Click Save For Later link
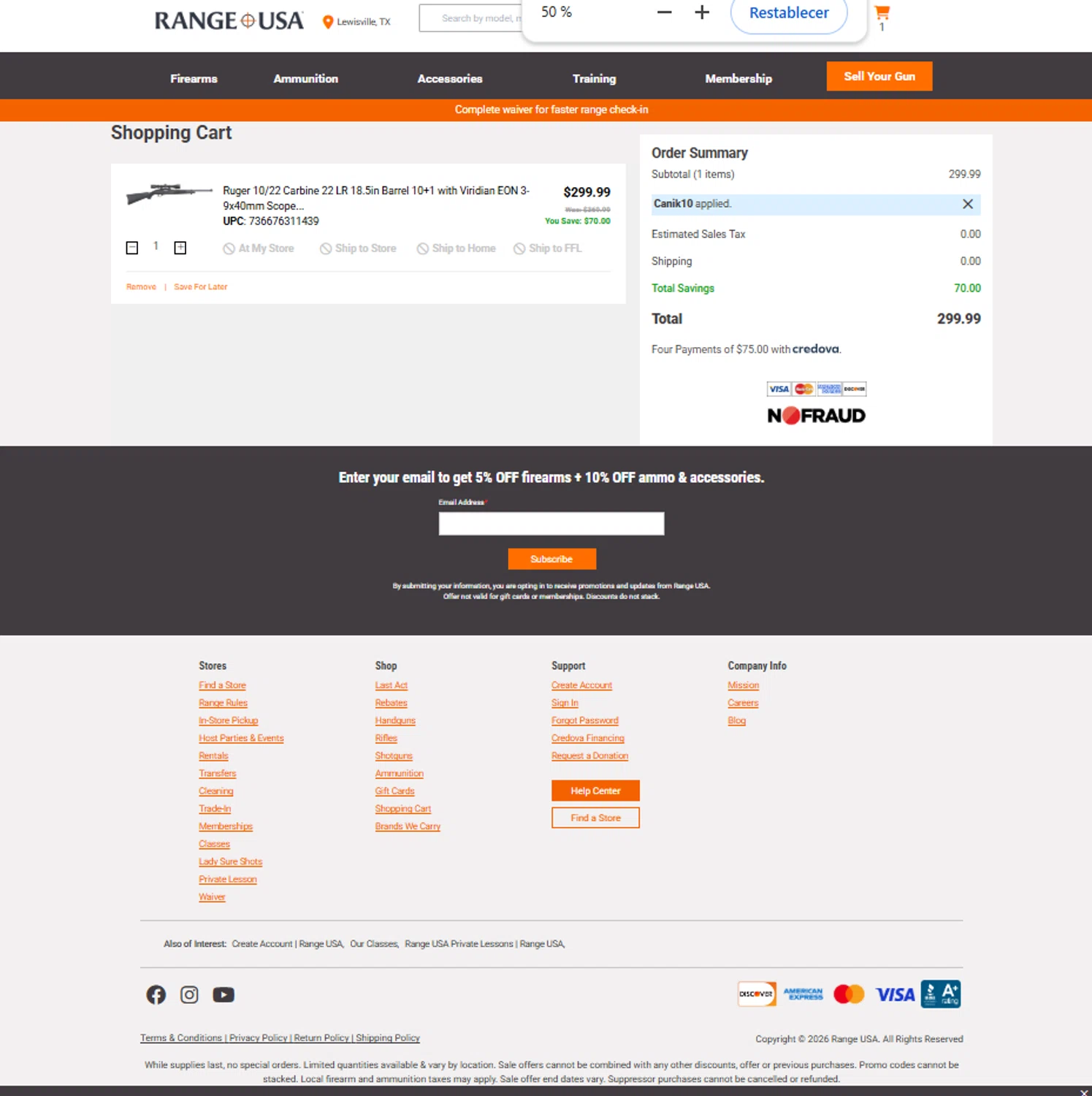1092x1096 pixels. (x=200, y=287)
